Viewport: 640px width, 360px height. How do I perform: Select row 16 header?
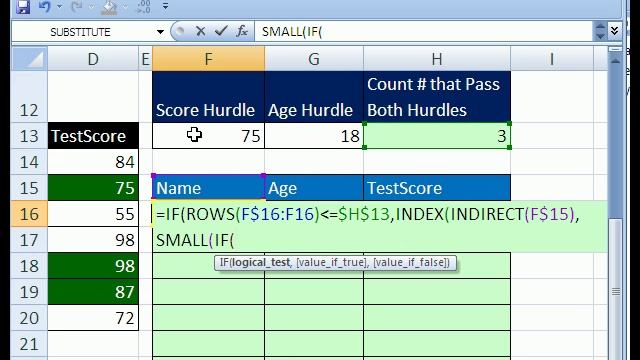[29, 214]
